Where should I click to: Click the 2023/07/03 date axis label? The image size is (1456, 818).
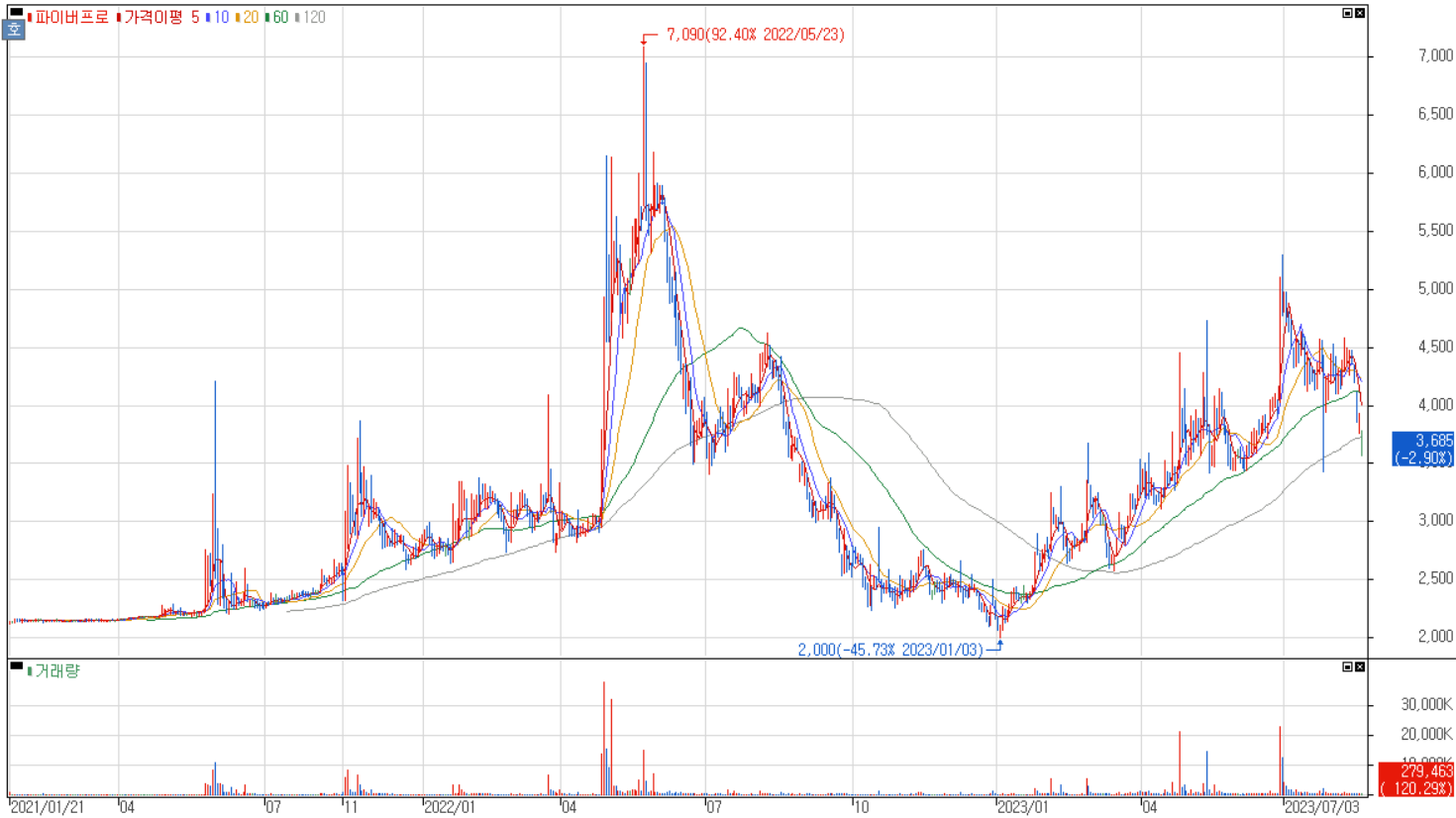point(1322,807)
